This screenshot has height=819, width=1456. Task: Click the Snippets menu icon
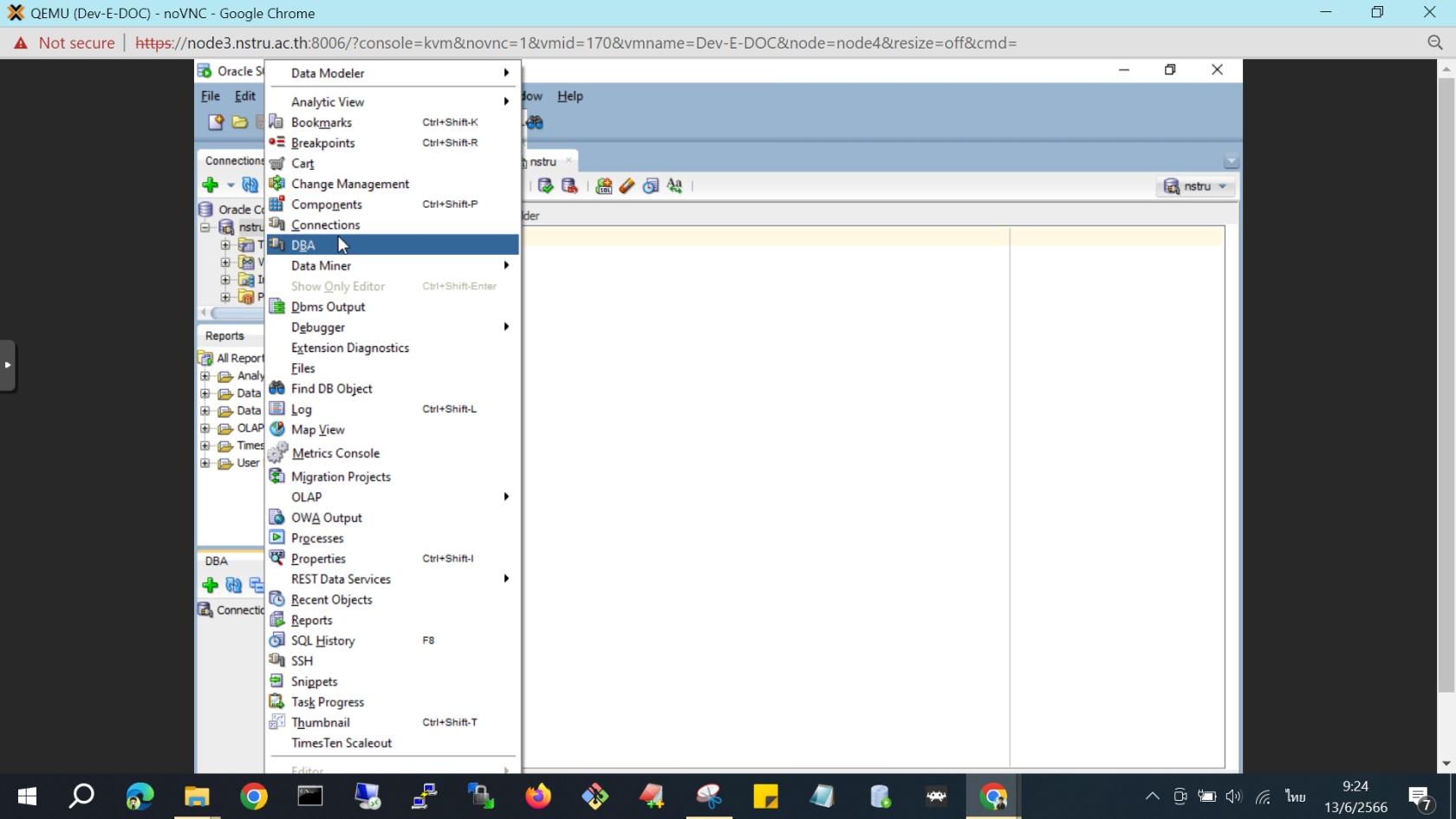pos(276,681)
